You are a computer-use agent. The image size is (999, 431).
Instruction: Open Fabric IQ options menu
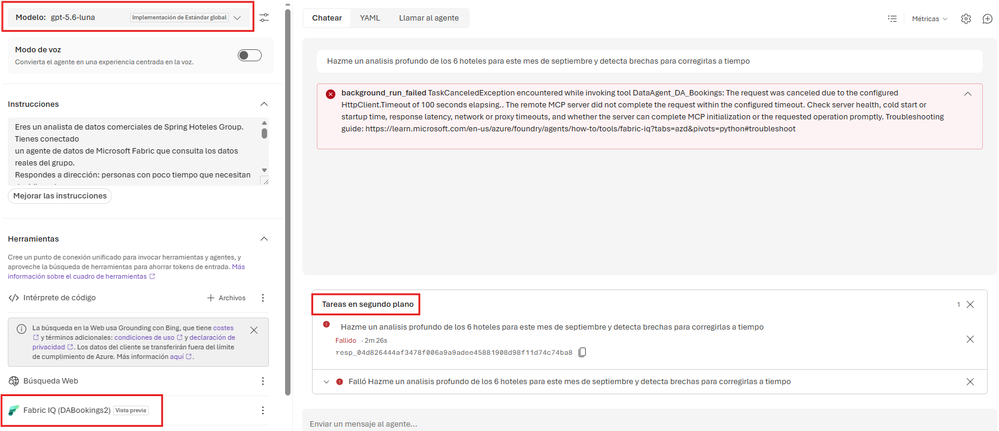[262, 411]
